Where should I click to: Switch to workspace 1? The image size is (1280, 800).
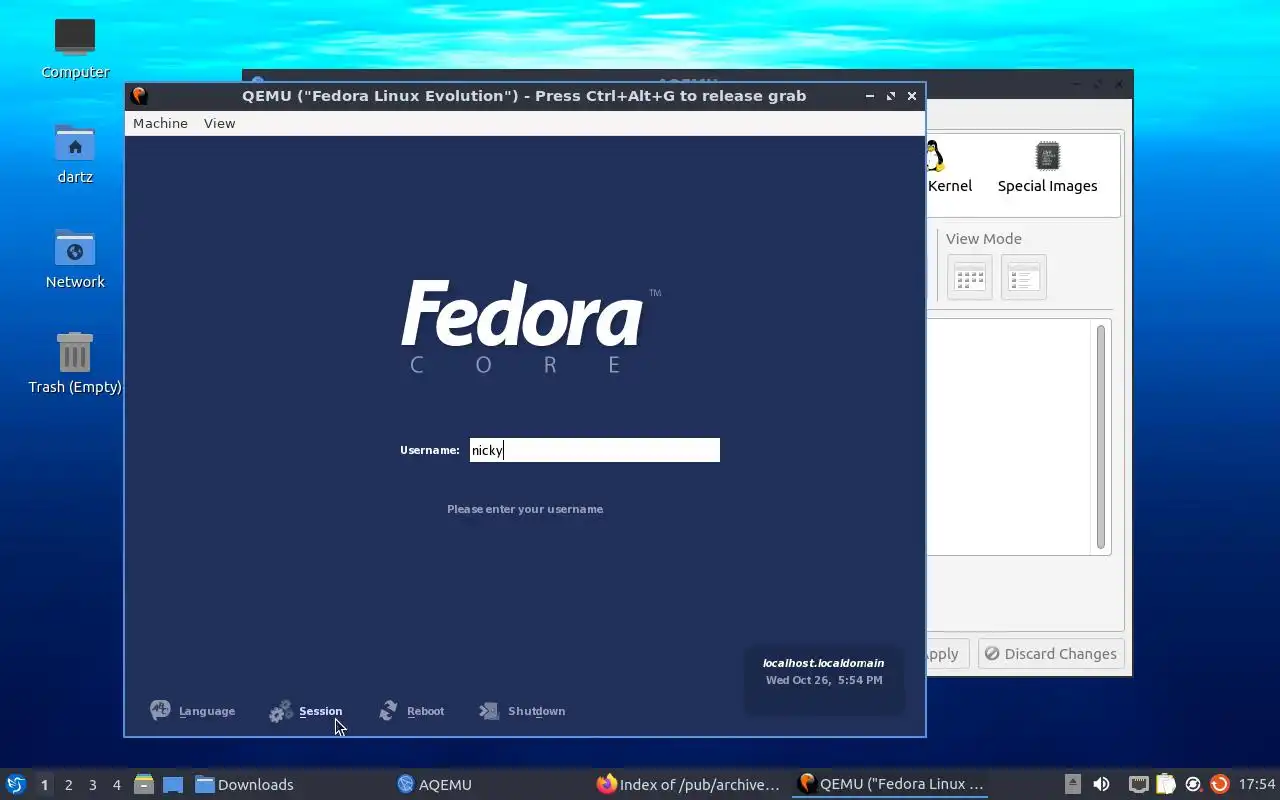click(44, 785)
